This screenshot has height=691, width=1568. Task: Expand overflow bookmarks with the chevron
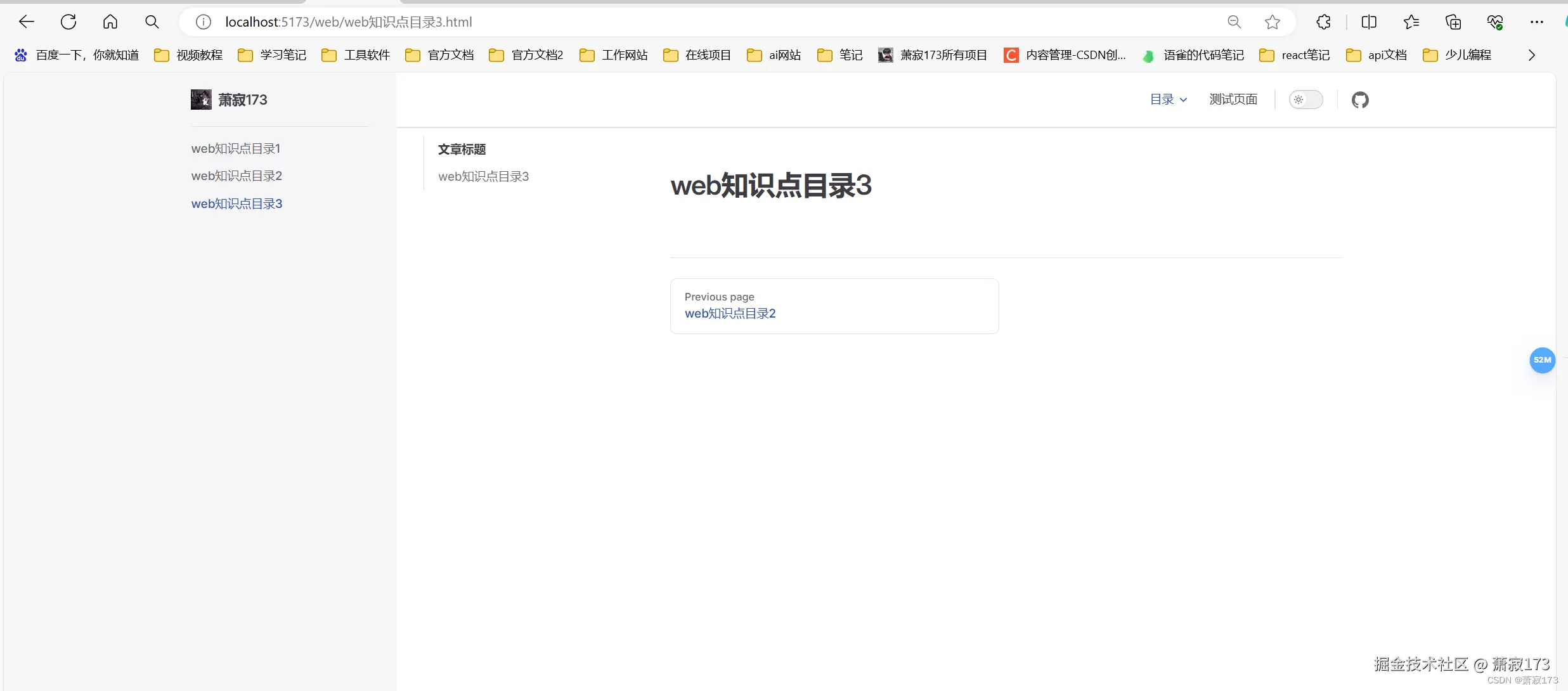click(x=1532, y=55)
